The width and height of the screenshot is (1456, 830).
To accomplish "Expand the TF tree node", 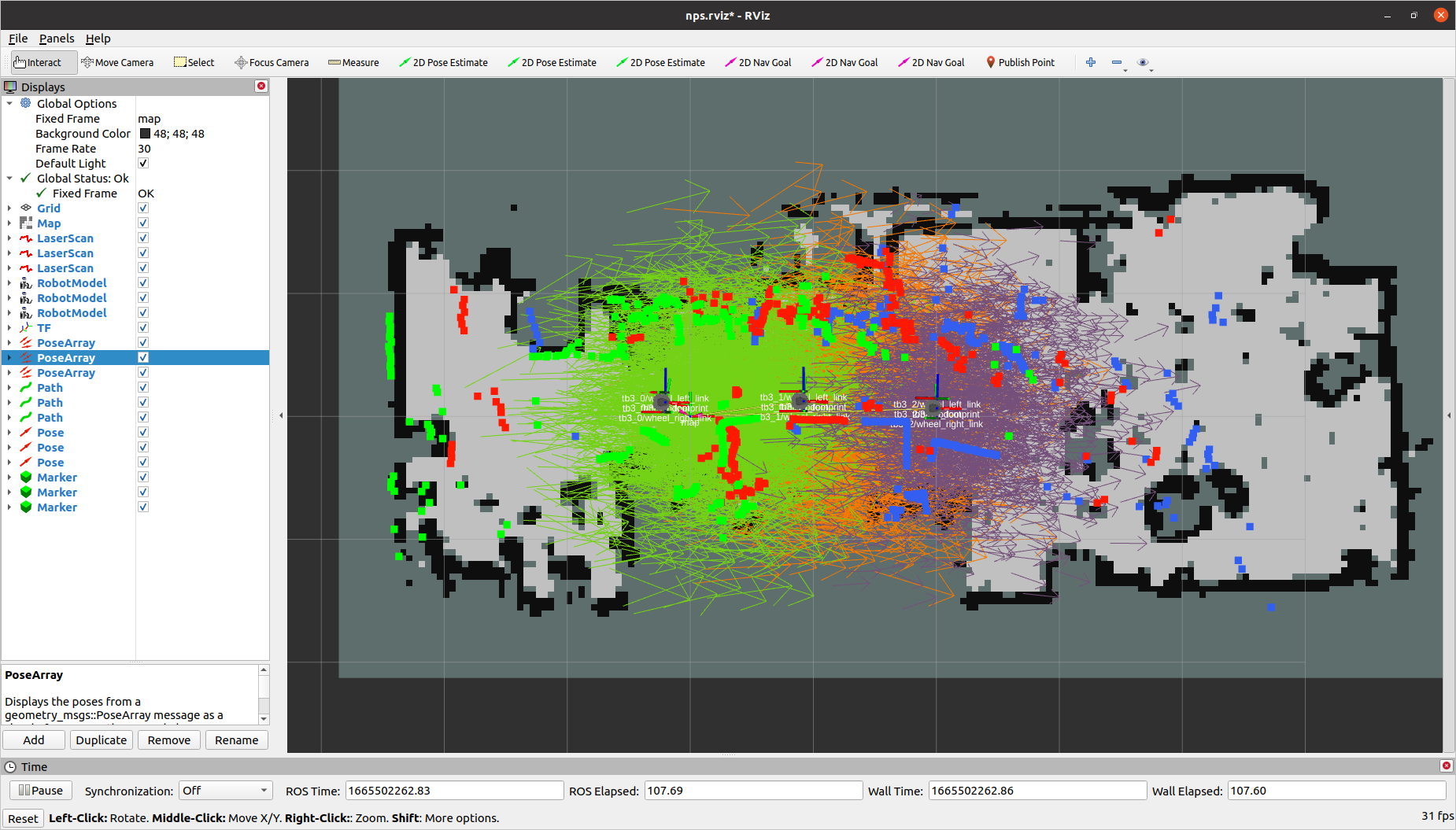I will pos(9,328).
